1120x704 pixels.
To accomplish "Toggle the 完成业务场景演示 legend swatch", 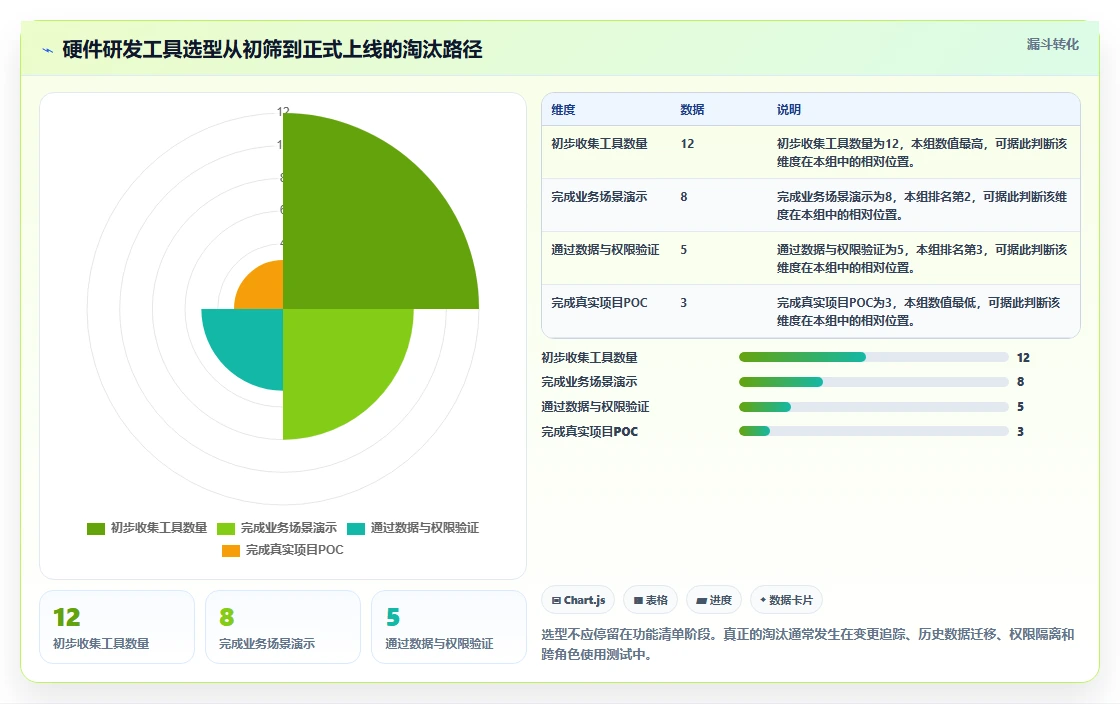I will pos(226,528).
